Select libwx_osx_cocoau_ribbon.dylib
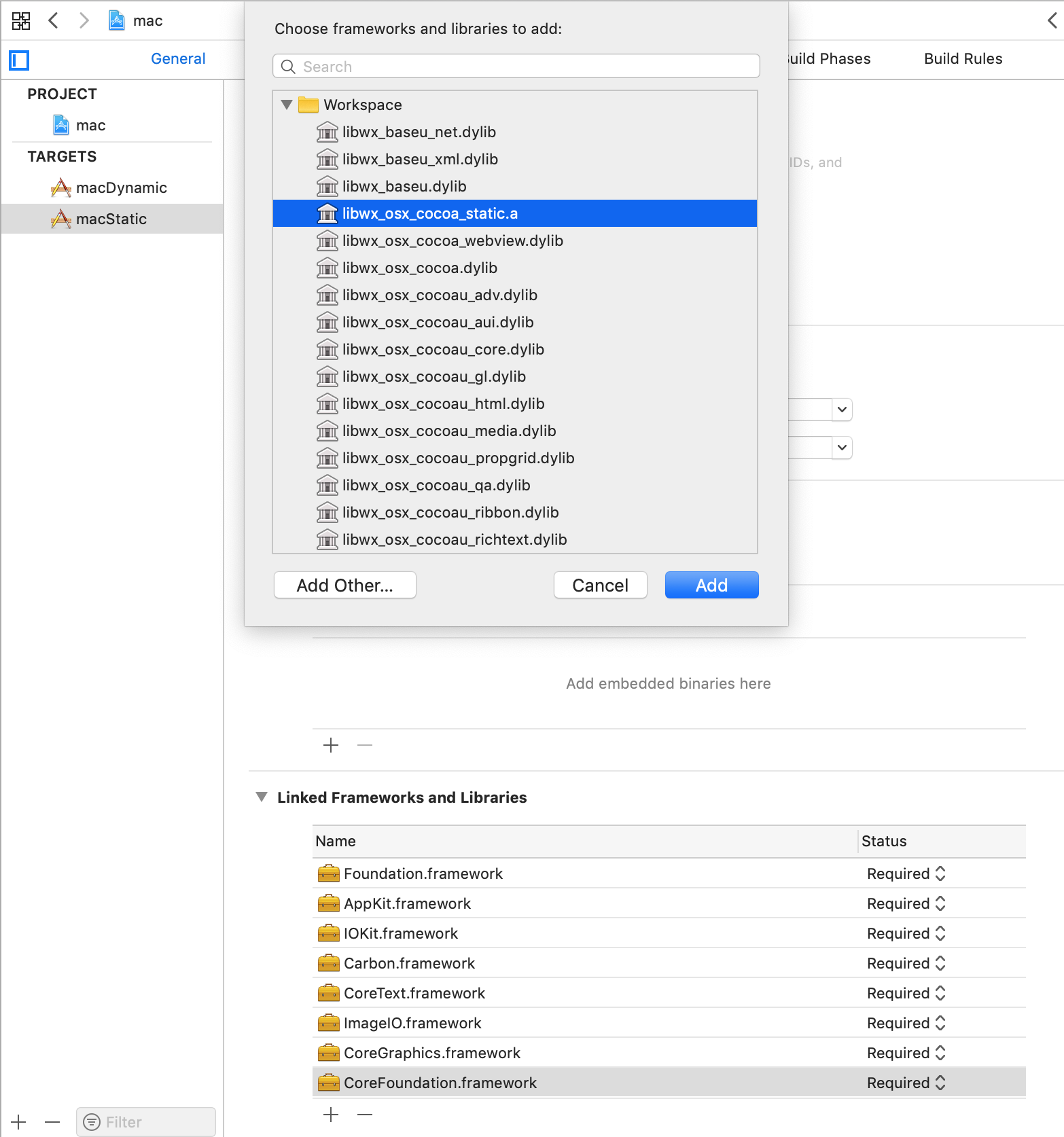The image size is (1064, 1137). (x=515, y=512)
